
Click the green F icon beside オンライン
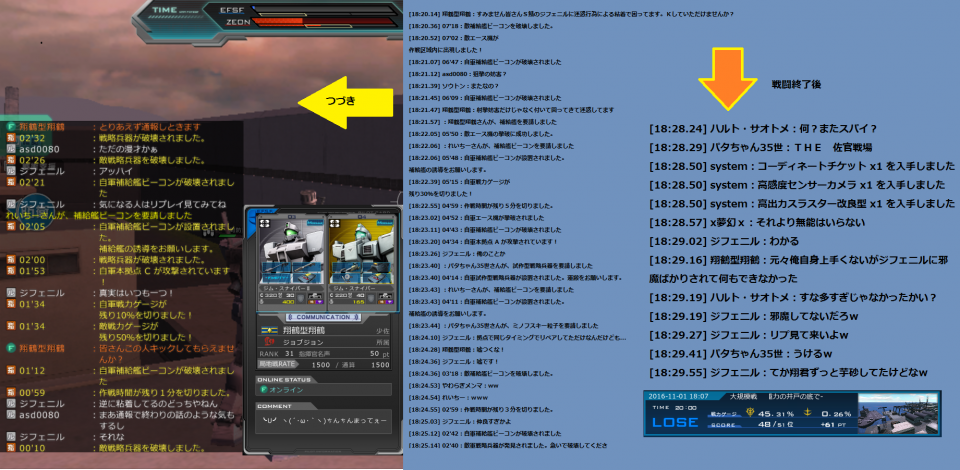[x=263, y=390]
